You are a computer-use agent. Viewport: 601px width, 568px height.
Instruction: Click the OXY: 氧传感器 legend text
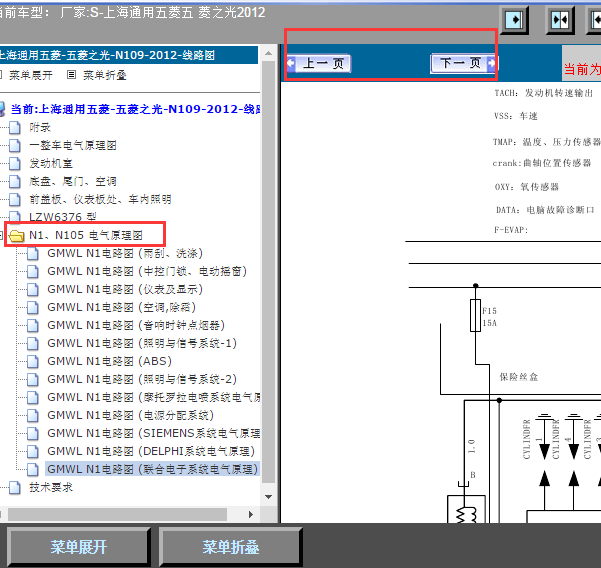click(527, 187)
